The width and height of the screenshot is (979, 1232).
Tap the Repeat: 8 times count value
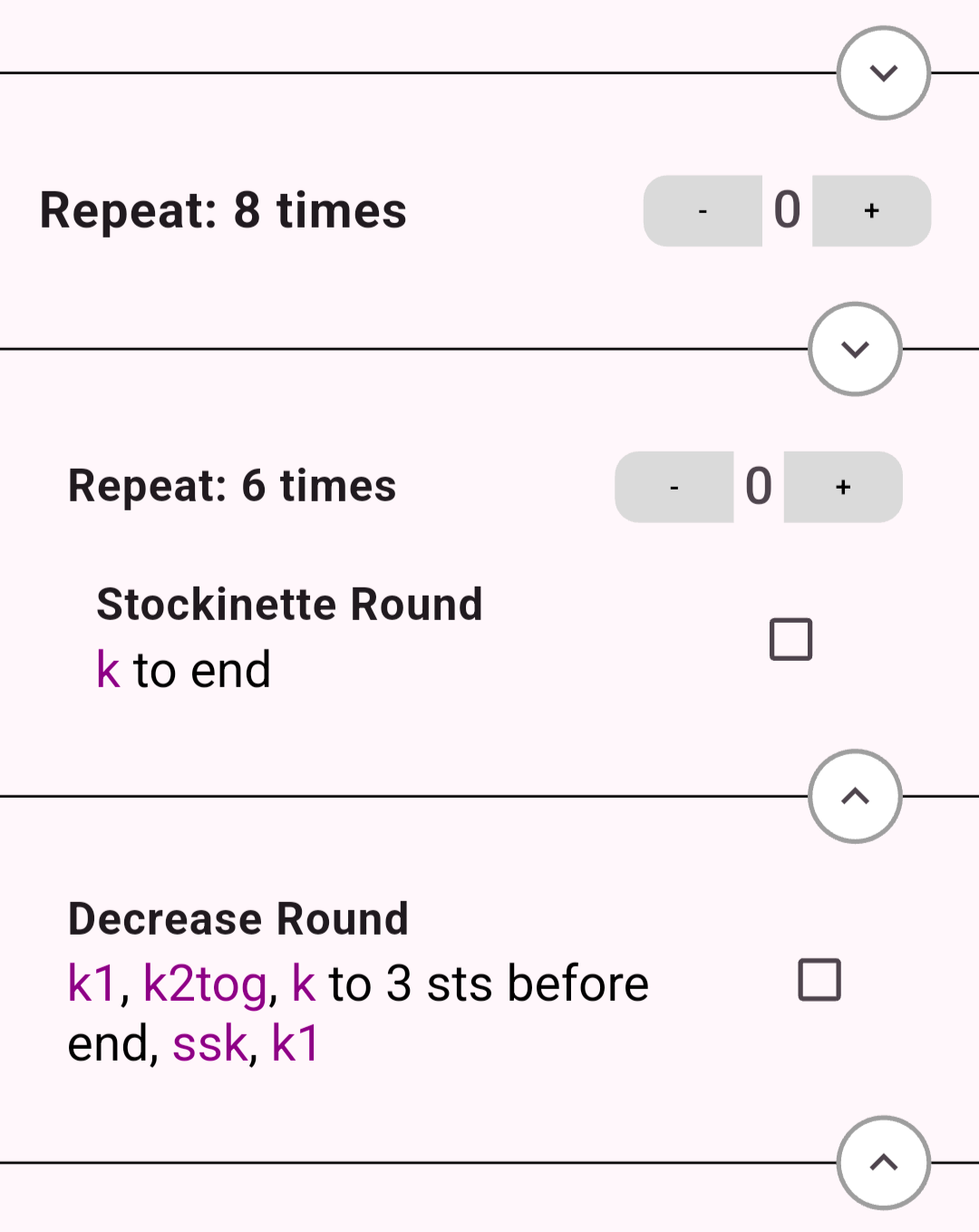[787, 211]
